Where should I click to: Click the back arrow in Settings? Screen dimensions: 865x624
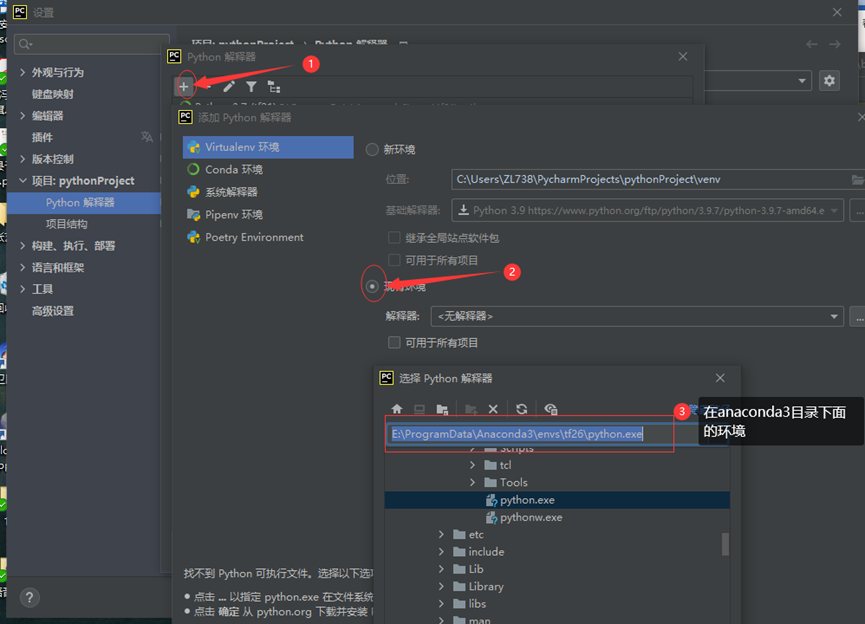click(811, 44)
